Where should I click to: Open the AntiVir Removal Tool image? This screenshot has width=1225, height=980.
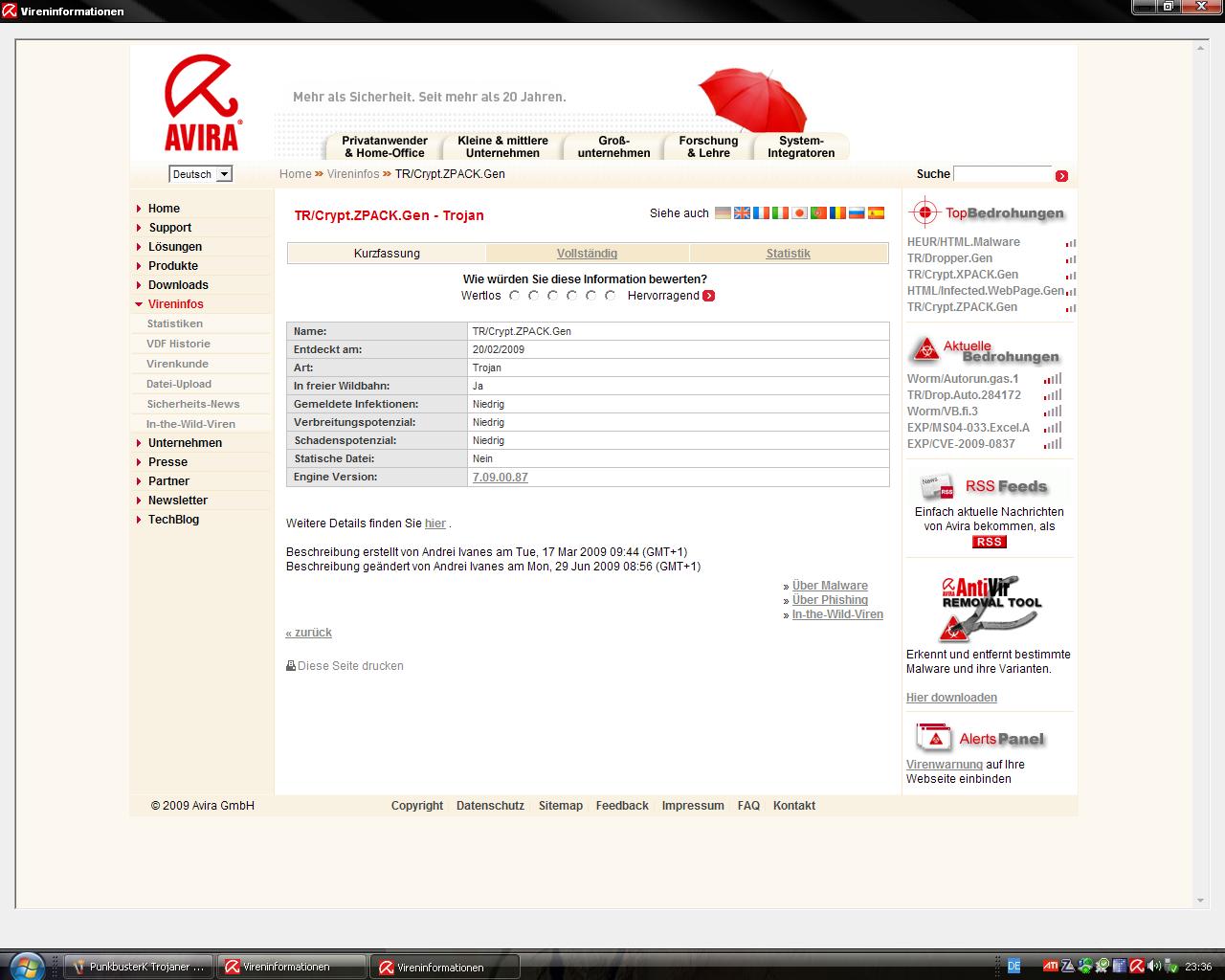(x=991, y=609)
